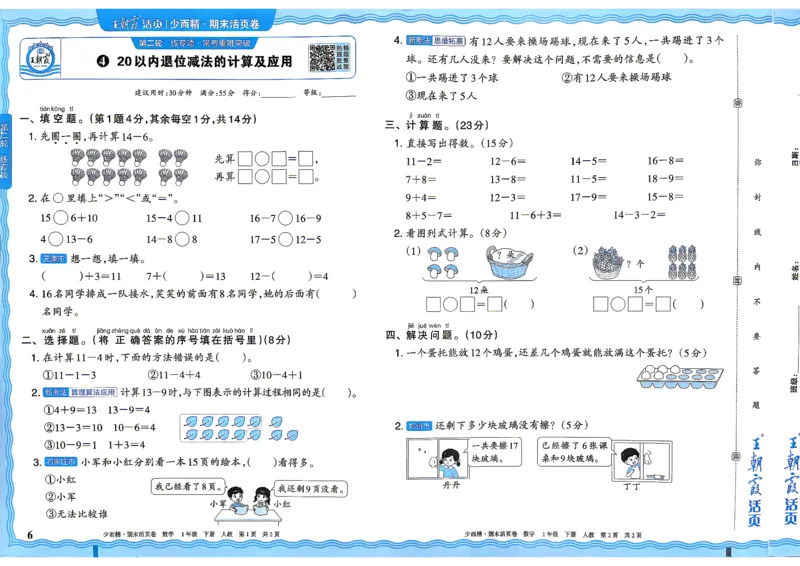Image resolution: width=800 pixels, height=566 pixels.
Task: Click the problem 17−9=
Action: (588, 197)
